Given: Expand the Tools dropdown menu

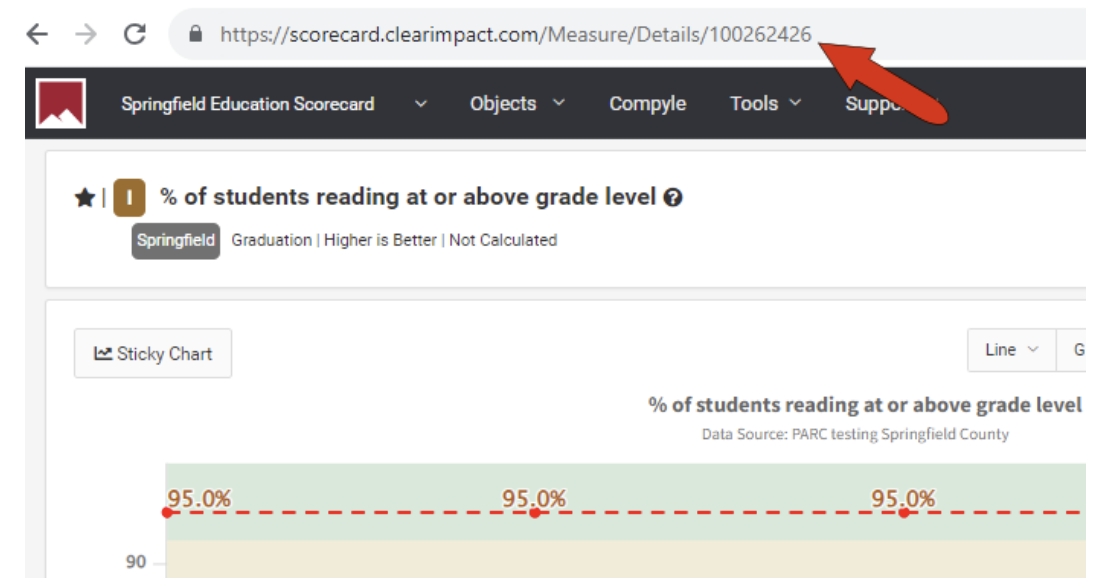Looking at the screenshot, I should coord(765,104).
